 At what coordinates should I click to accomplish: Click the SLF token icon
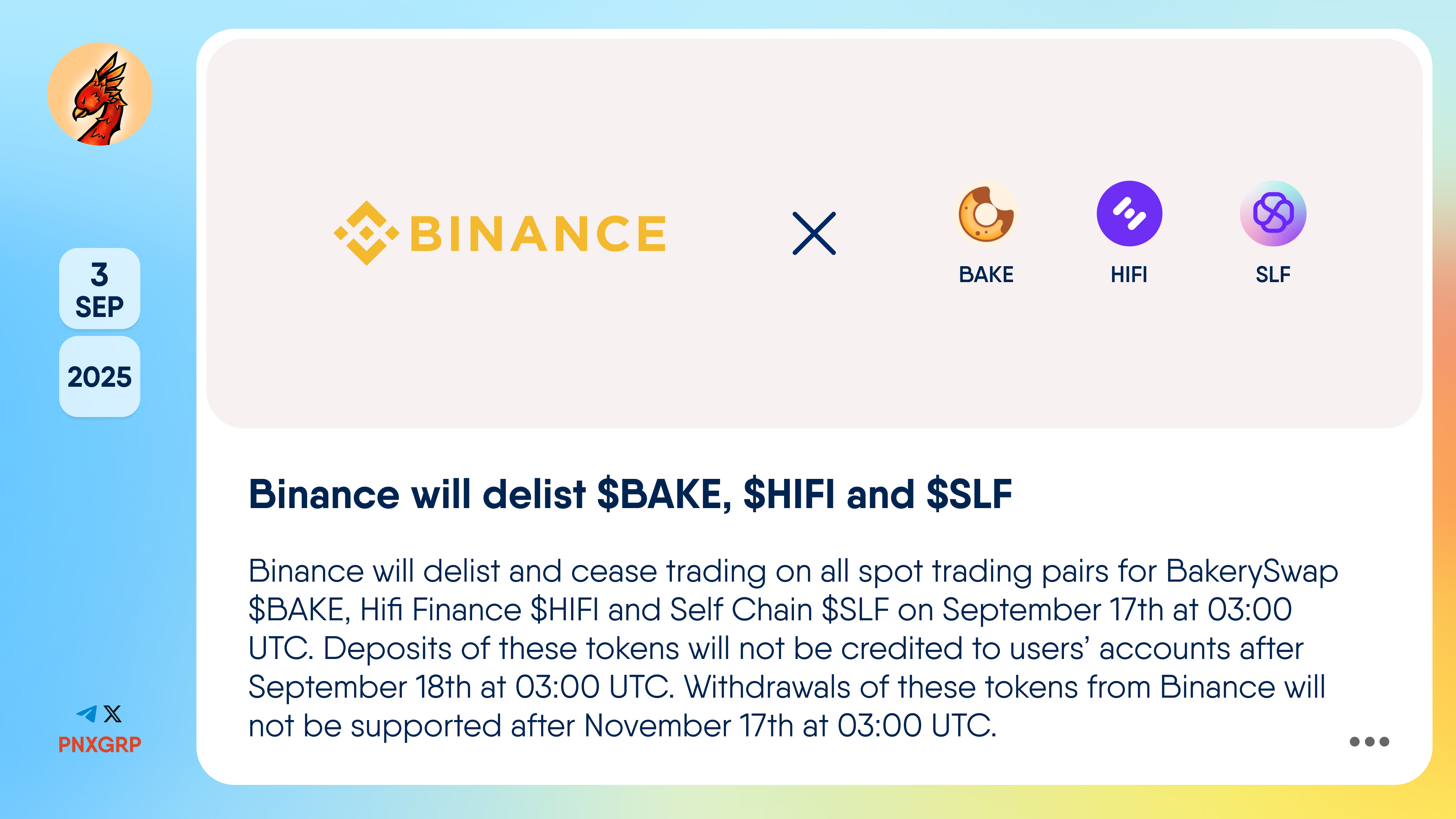pos(1273,213)
